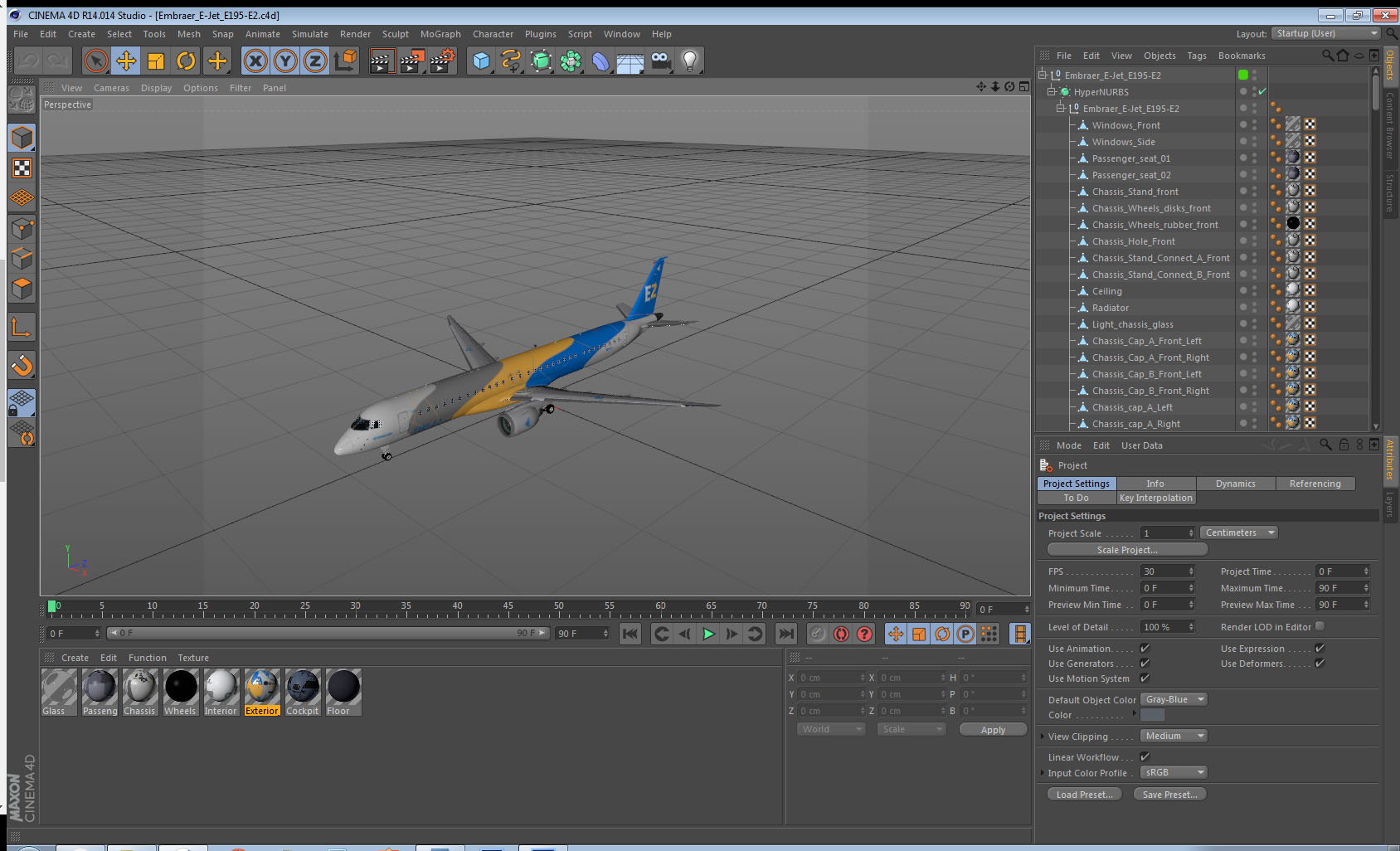This screenshot has width=1400, height=851.
Task: Click the Undo arrow icon
Action: click(x=28, y=61)
